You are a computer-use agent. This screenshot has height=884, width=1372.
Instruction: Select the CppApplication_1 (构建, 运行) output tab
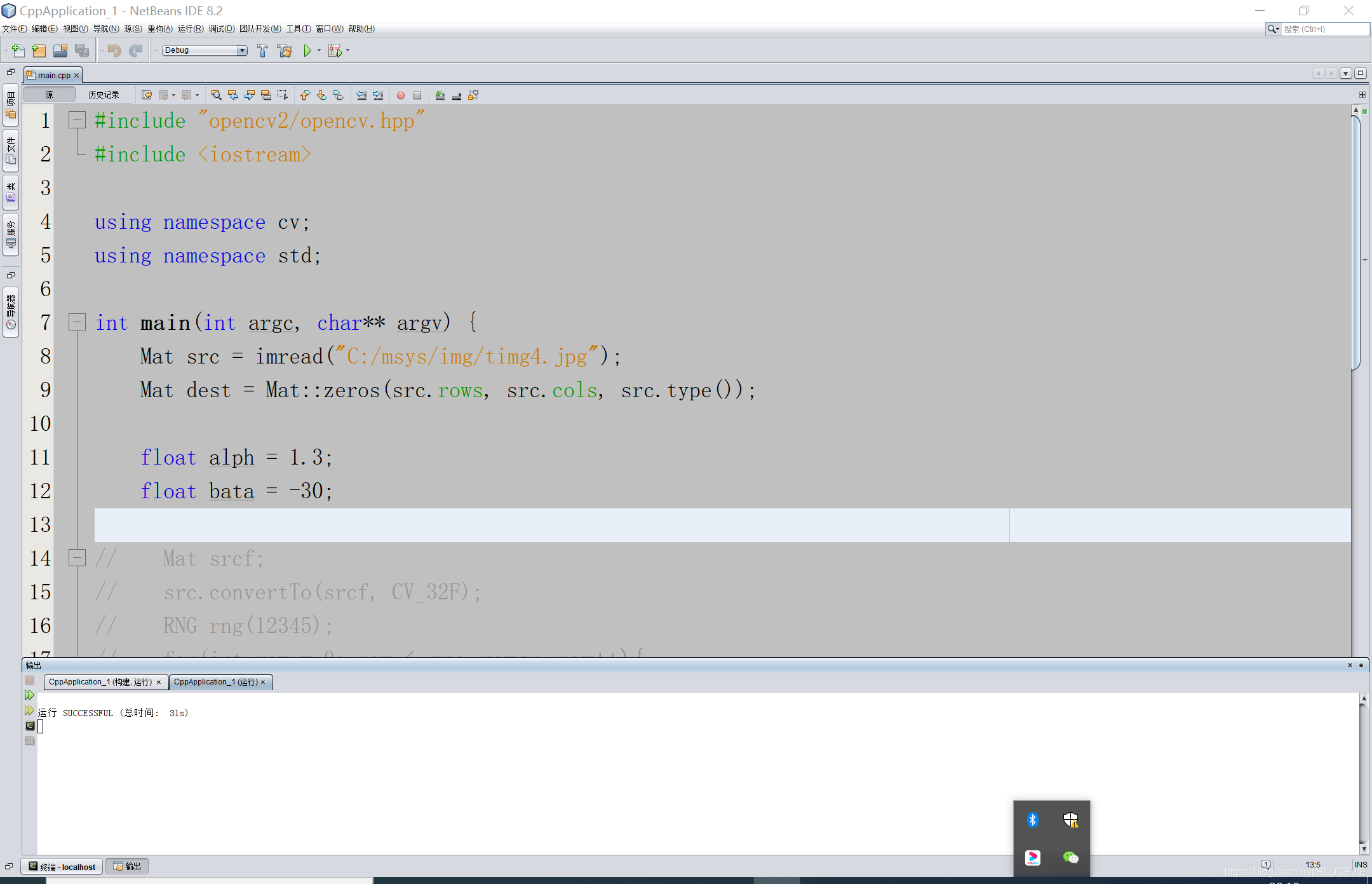(105, 682)
